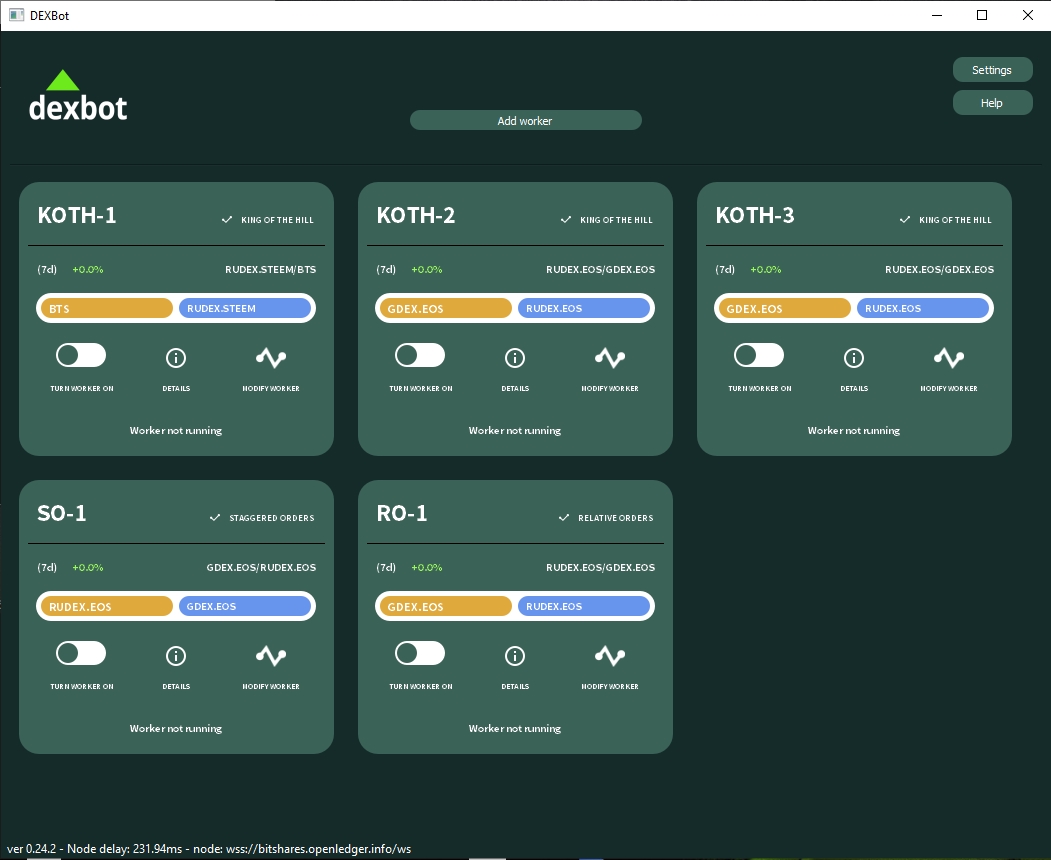Viewport: 1051px width, 860px height.
Task: Open details info icon for RO-1
Action: pyautogui.click(x=515, y=656)
